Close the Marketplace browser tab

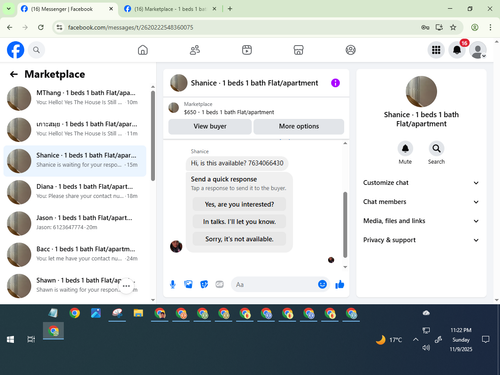[x=214, y=9]
